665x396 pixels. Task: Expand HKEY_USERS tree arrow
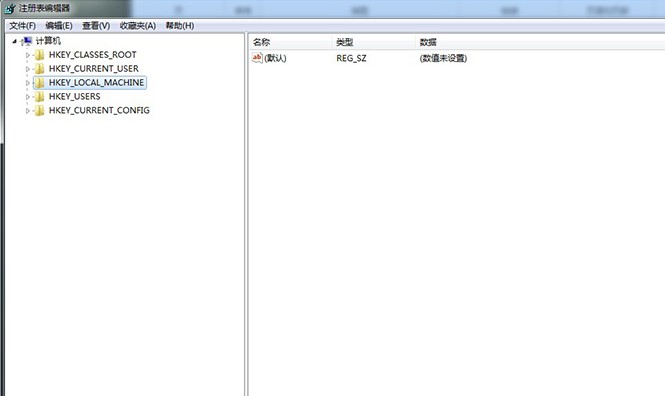[28, 97]
